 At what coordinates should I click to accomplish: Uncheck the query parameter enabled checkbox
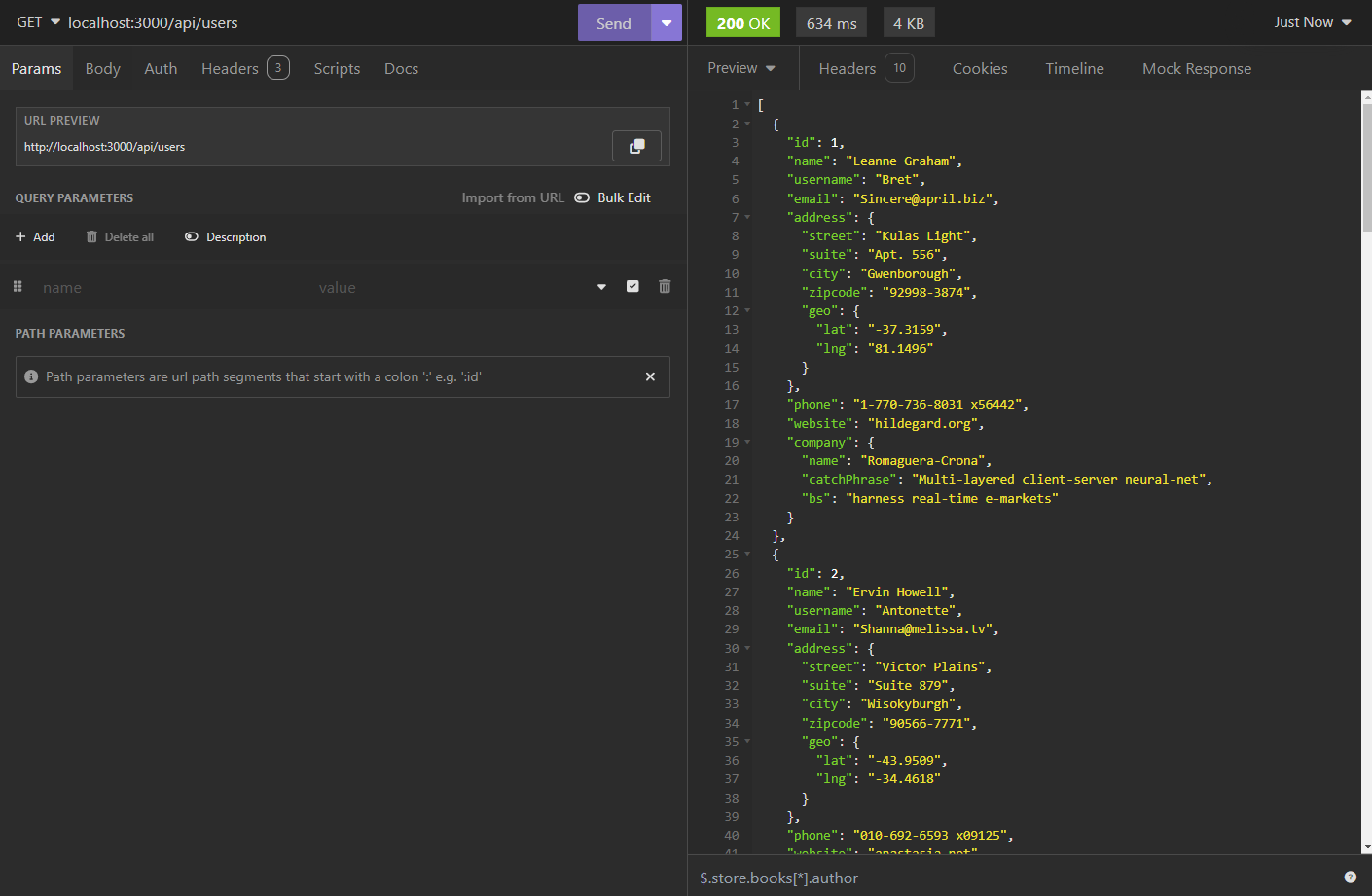pos(632,286)
